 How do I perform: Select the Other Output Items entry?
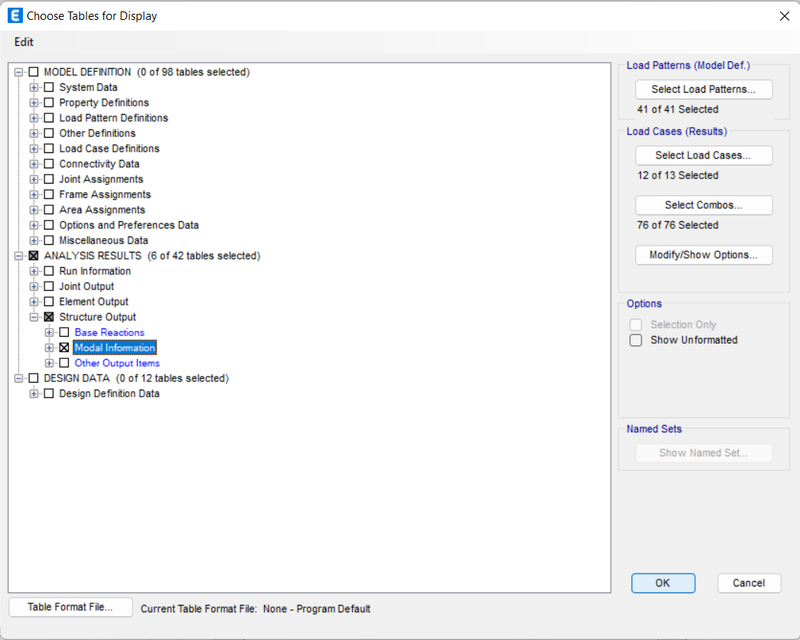click(117, 363)
